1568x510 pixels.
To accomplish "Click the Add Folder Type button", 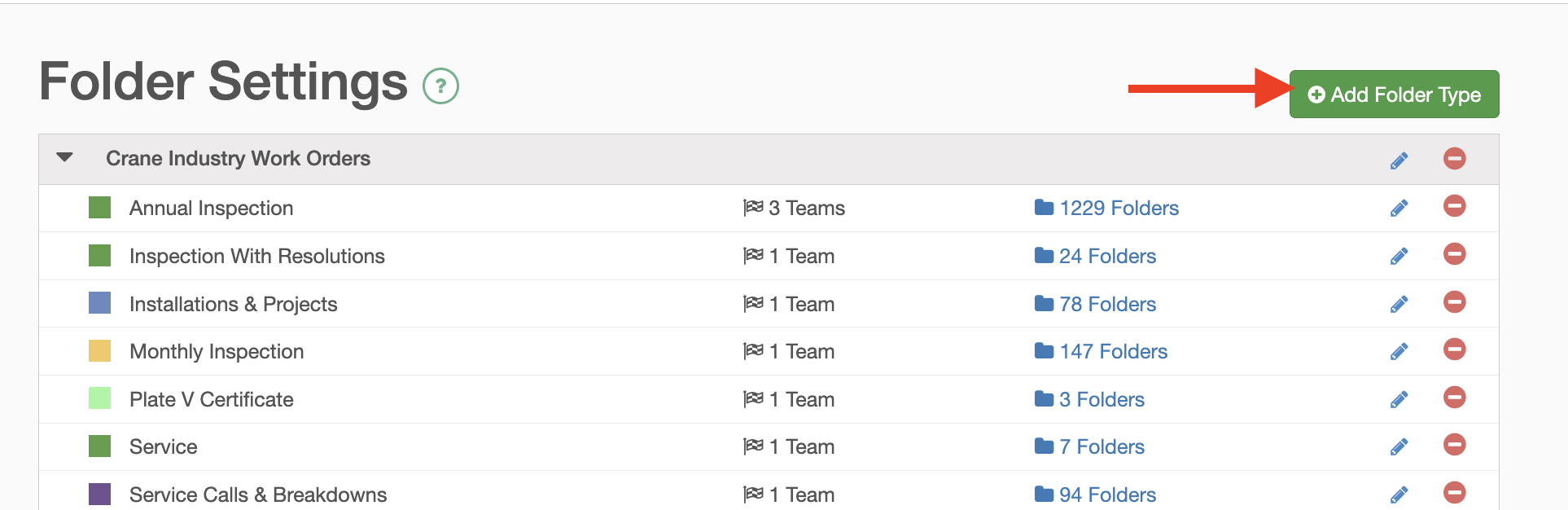I will pos(1394,95).
